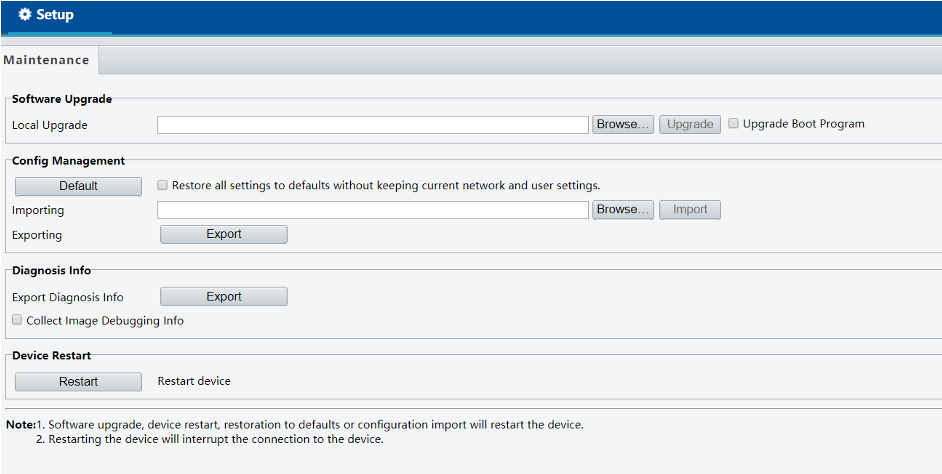
Task: Open the Maintenance tab
Action: pos(46,60)
